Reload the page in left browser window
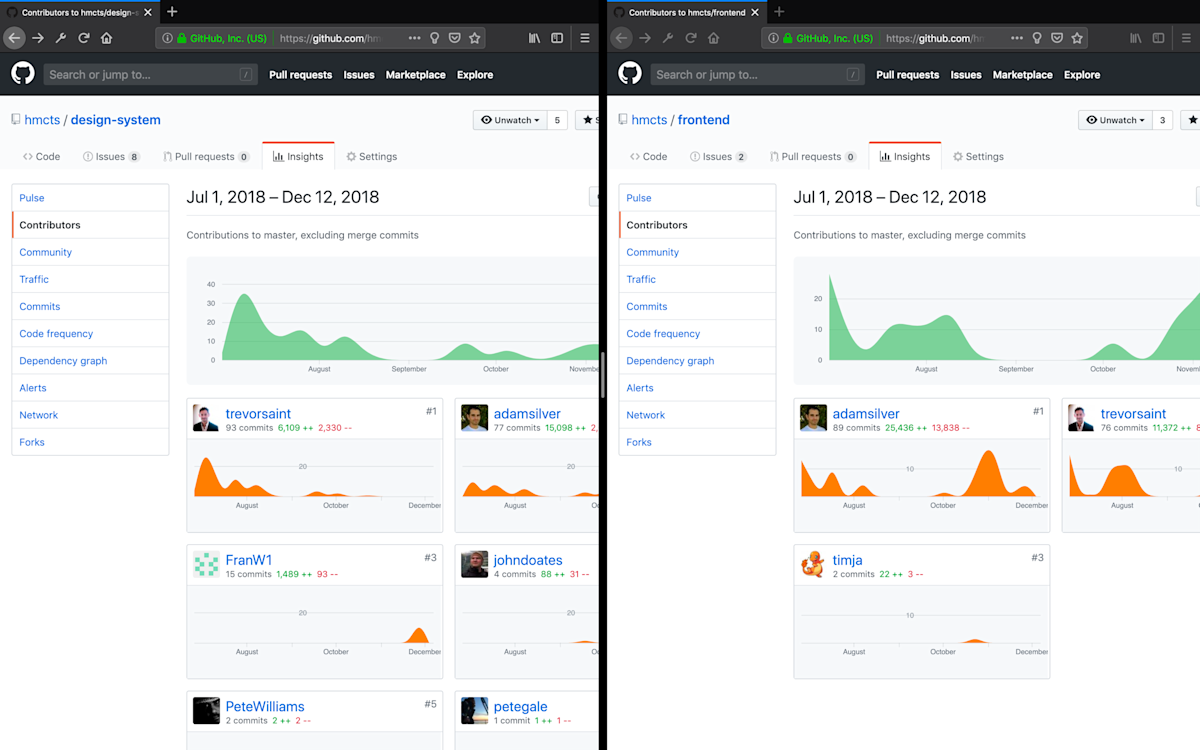The height and width of the screenshot is (750, 1200). [84, 38]
